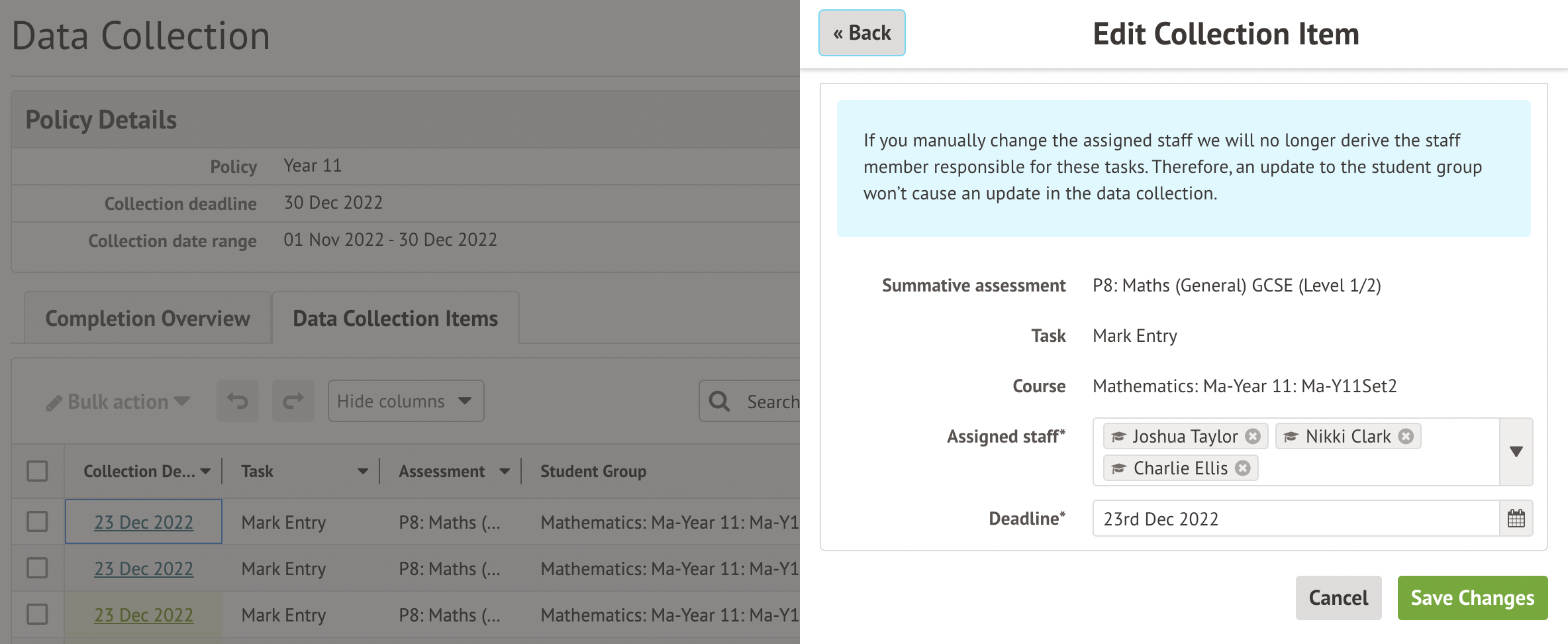Image resolution: width=1568 pixels, height=644 pixels.
Task: Remove Nikki Clark from assigned staff
Action: coord(1406,436)
